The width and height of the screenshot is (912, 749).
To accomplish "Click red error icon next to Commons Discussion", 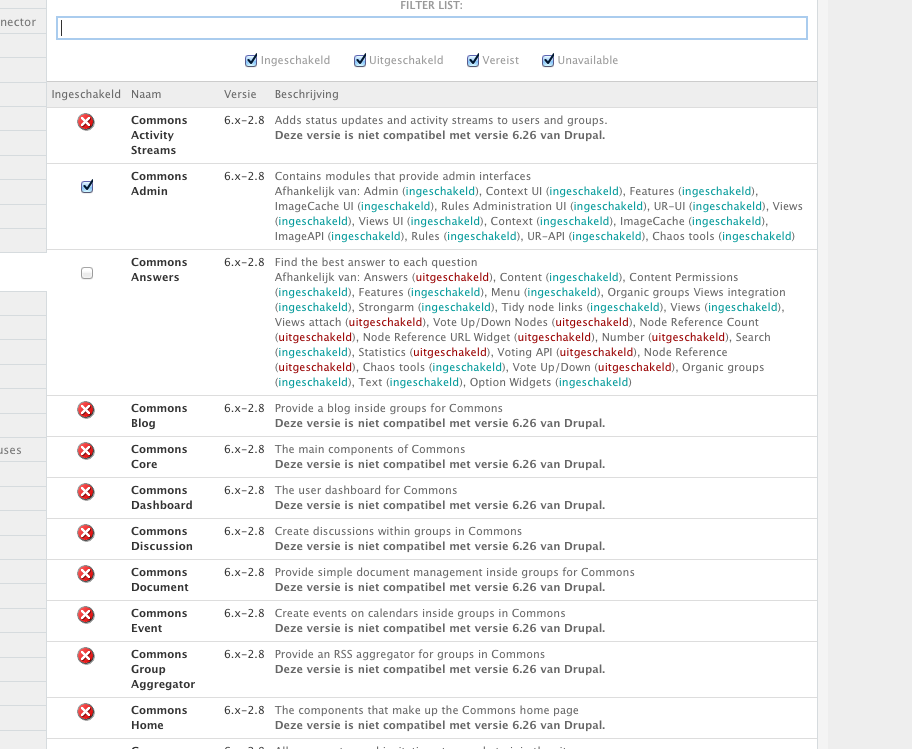I will 86,533.
